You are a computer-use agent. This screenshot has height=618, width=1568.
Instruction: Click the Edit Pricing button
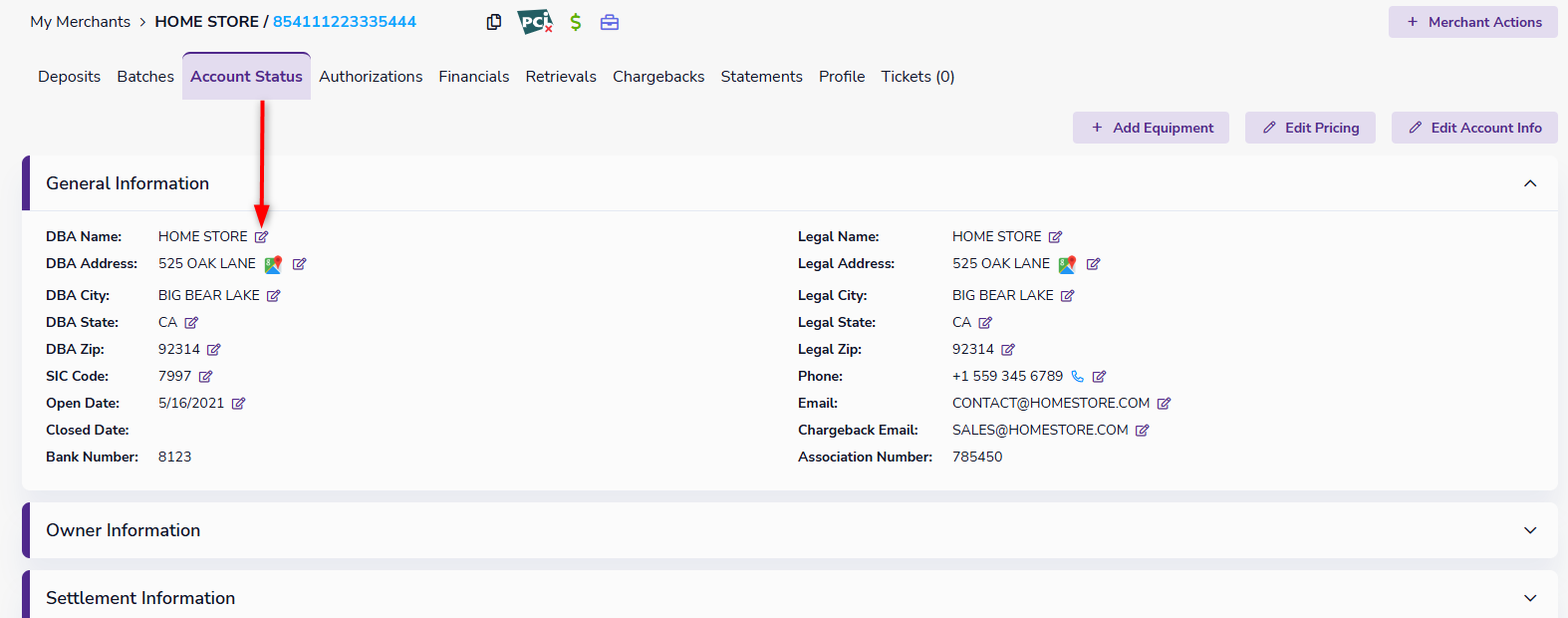(x=1310, y=128)
